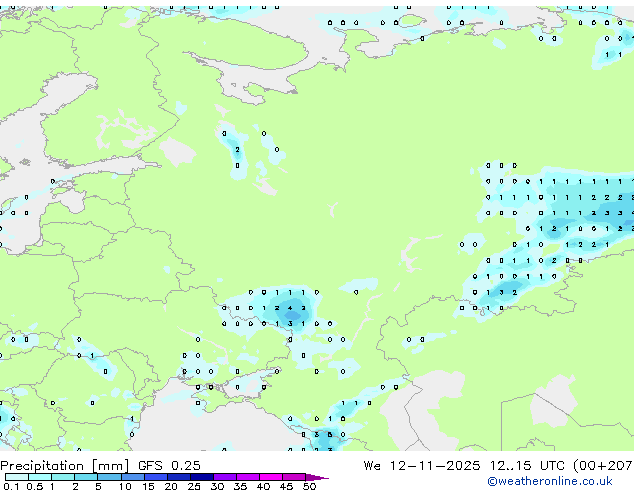Click the 10 legend scale label

pyautogui.click(x=125, y=486)
